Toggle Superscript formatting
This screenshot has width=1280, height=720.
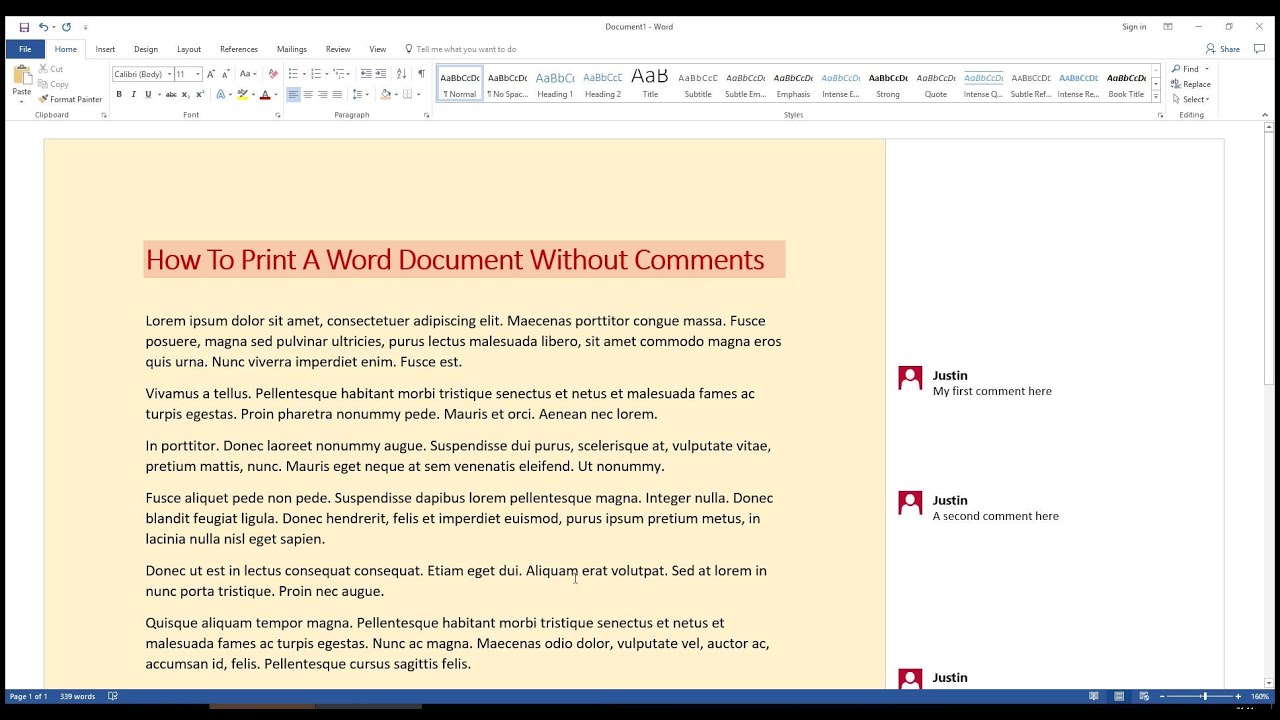[200, 94]
